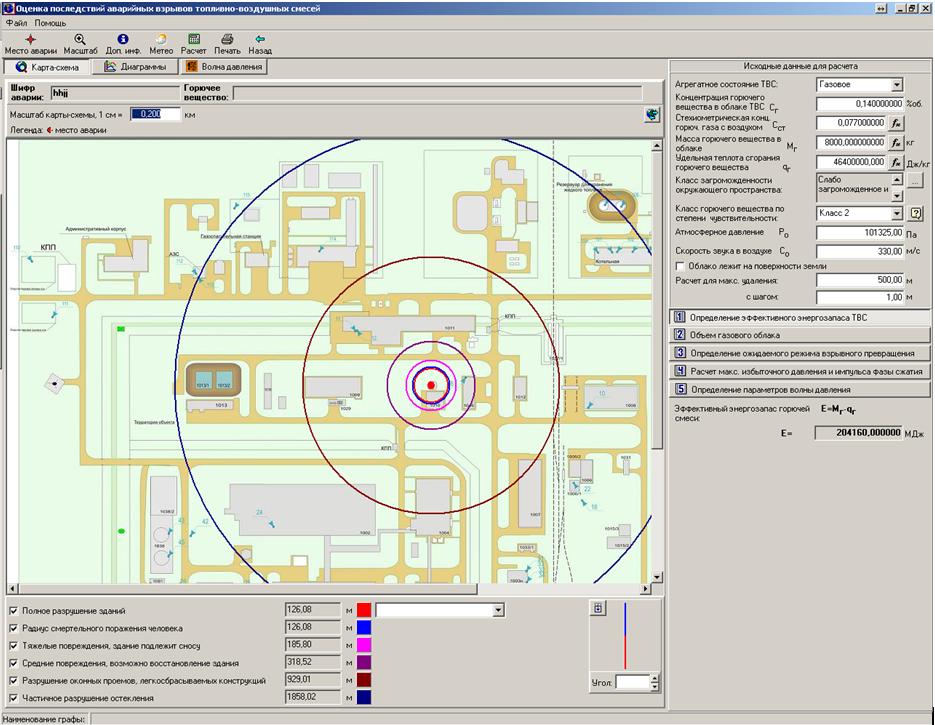
Task: Click the Масштаб magnifier icon
Action: (80, 39)
